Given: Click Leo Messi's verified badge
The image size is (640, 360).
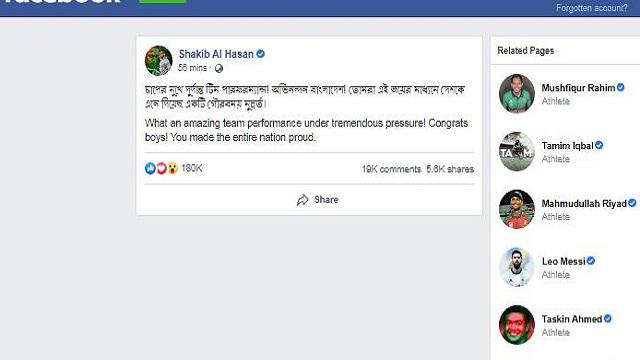Looking at the screenshot, I should [x=591, y=260].
